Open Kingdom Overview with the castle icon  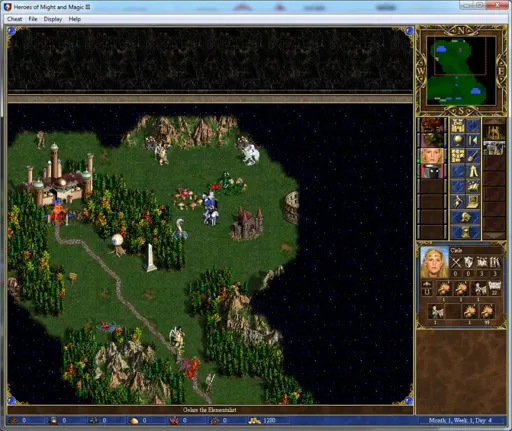pos(458,125)
